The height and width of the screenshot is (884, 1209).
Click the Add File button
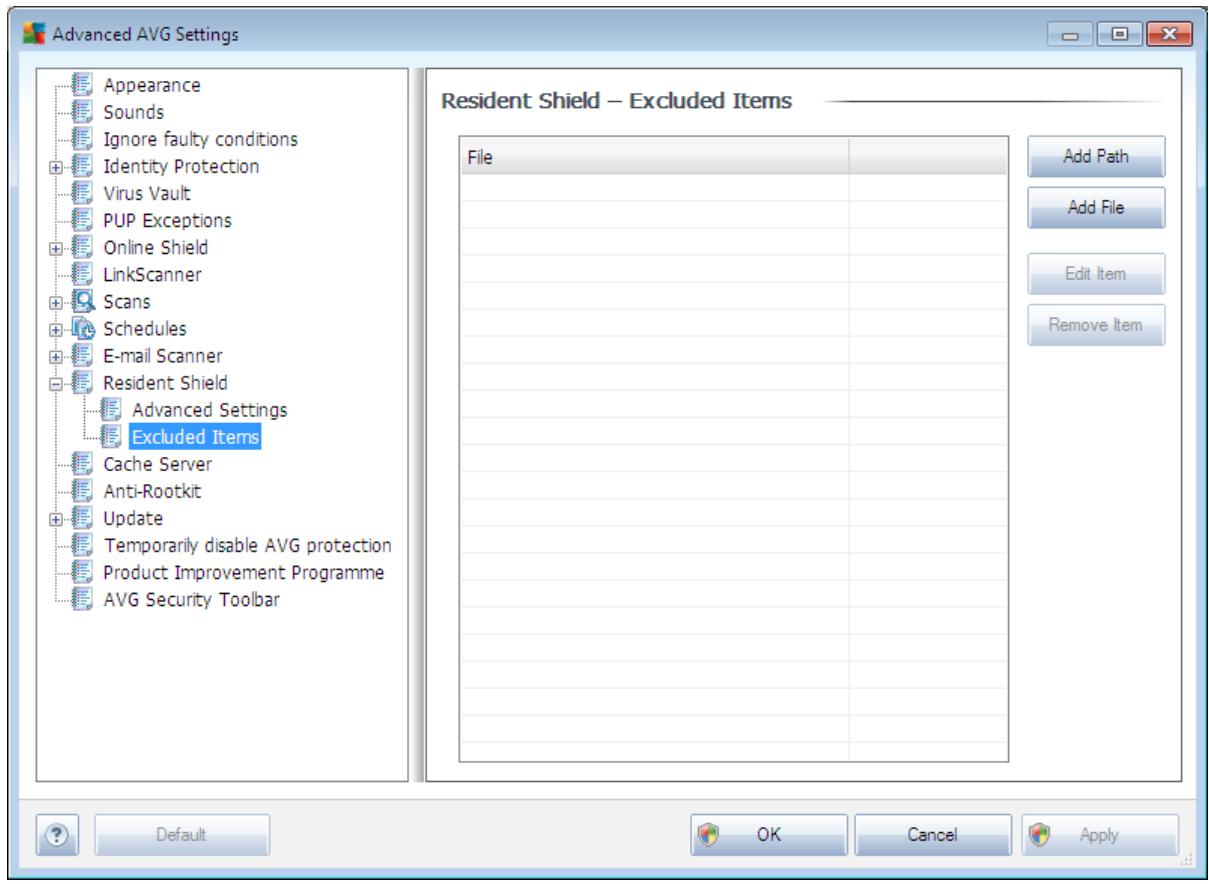point(1097,208)
